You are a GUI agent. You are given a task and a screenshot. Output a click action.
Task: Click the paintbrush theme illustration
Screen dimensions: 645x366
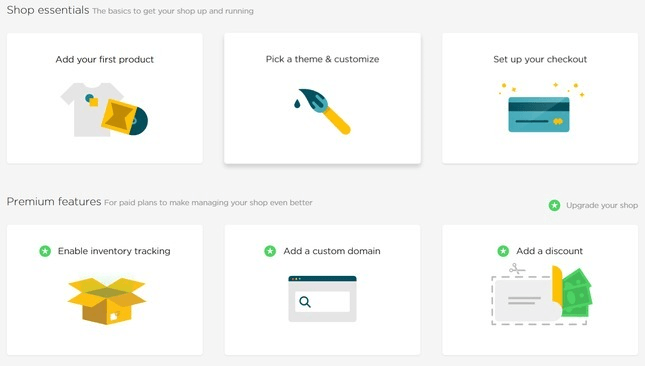[x=322, y=111]
